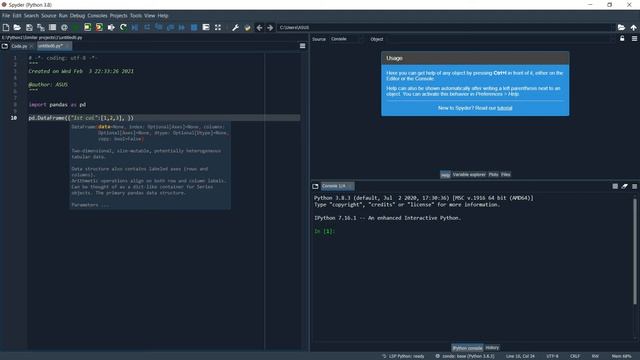Open the Spyder tutorial link

click(504, 108)
